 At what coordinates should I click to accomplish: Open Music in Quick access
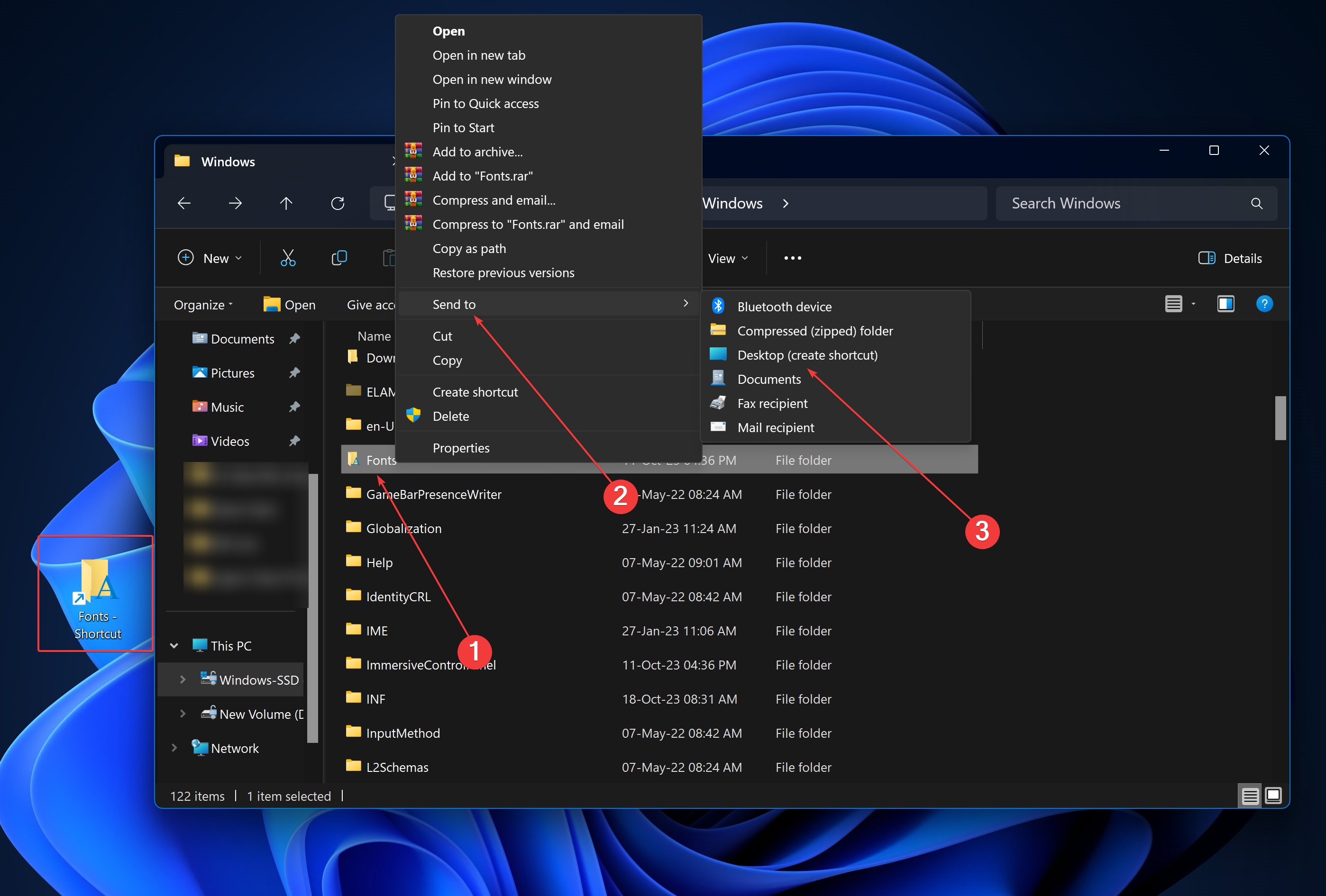(219, 407)
